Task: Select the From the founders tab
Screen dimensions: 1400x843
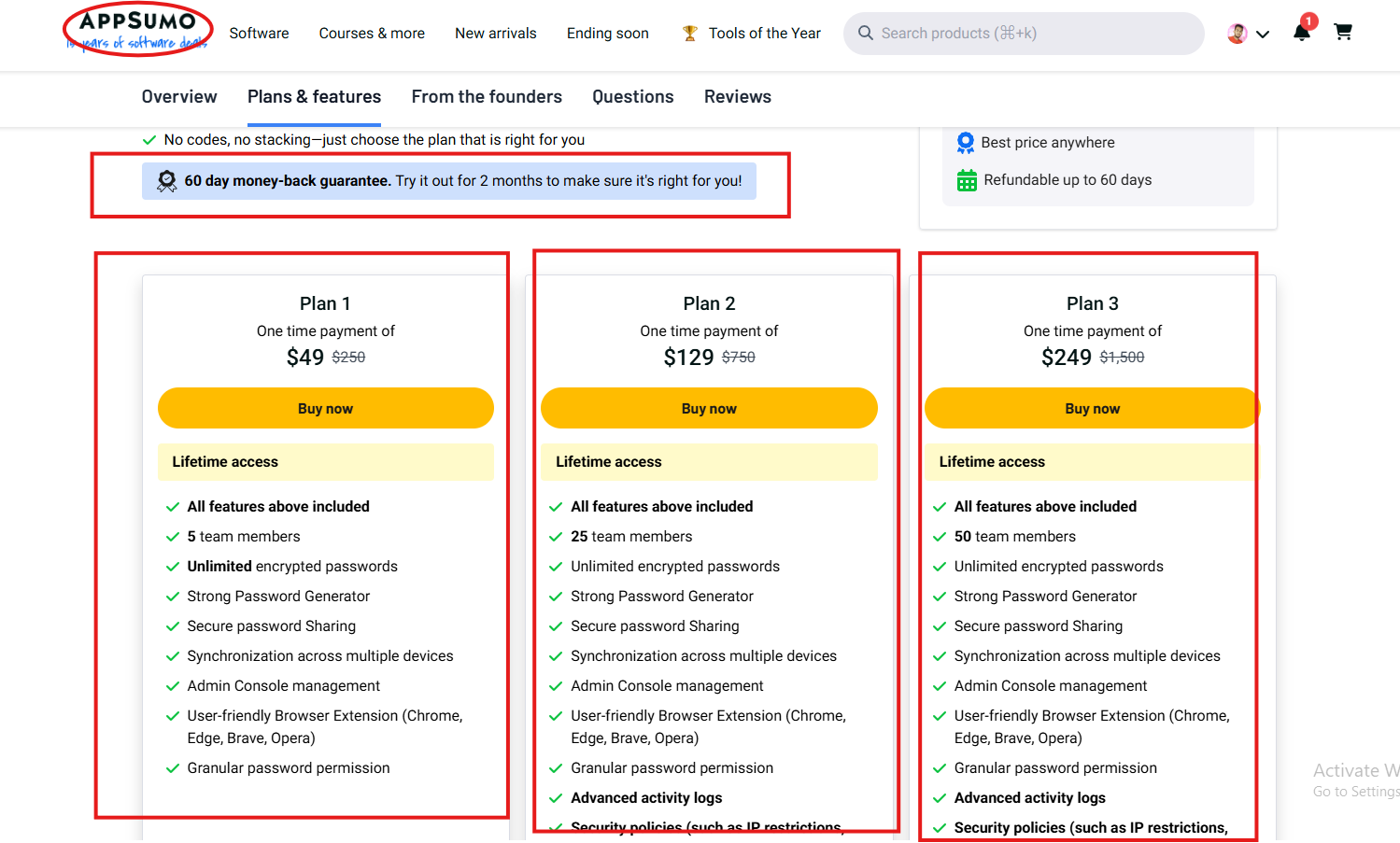Action: [487, 96]
